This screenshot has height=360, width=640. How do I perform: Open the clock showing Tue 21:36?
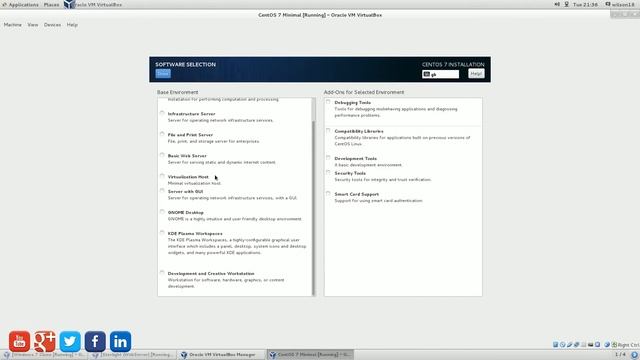[585, 4]
